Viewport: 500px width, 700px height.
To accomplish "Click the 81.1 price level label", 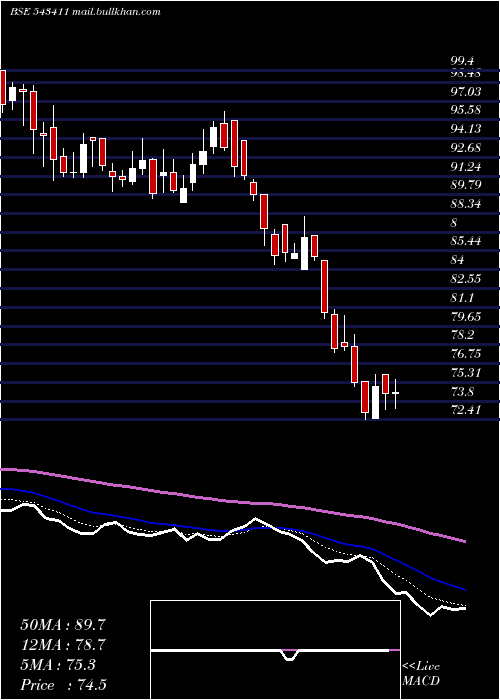I will point(463,298).
